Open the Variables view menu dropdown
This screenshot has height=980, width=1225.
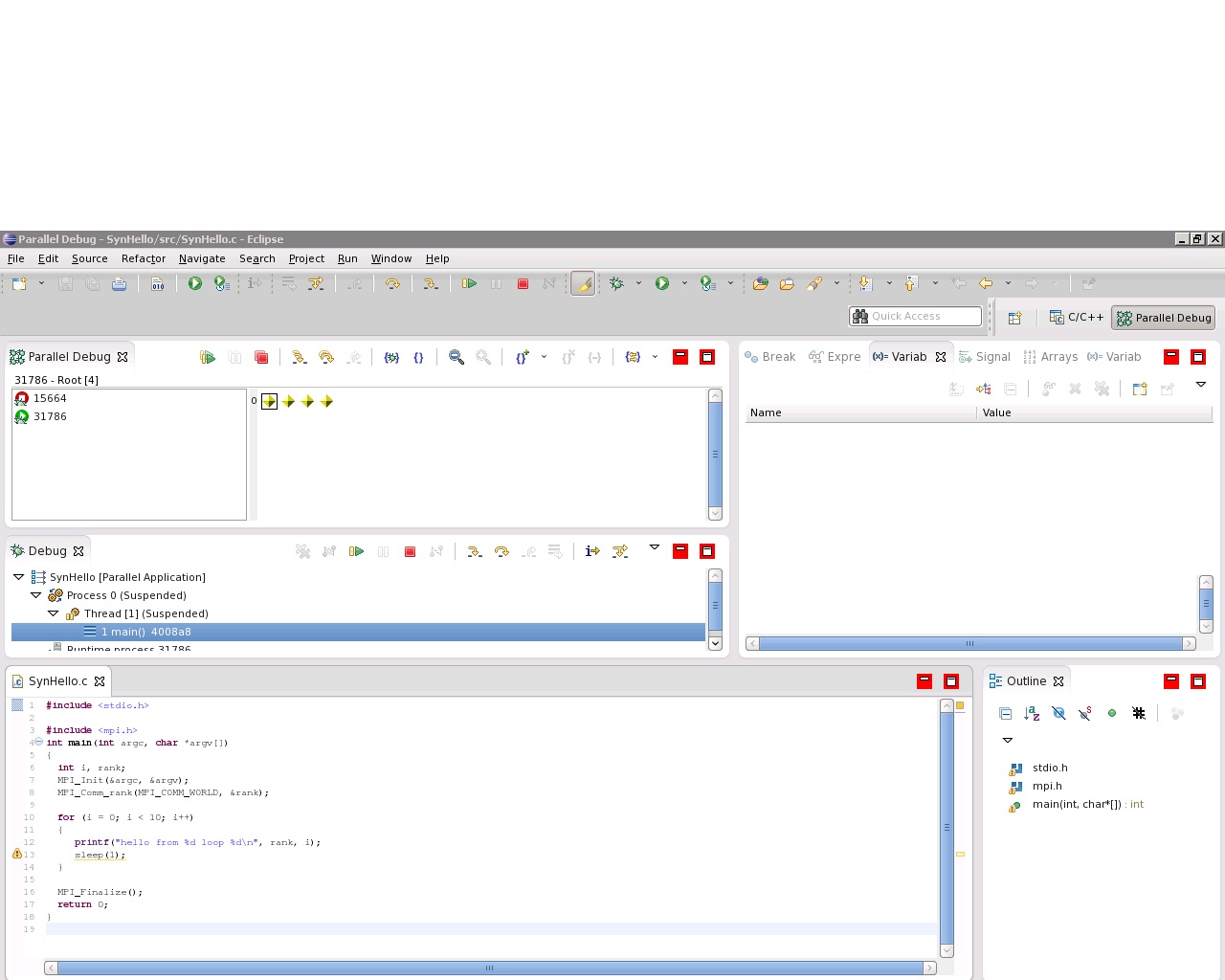[1200, 385]
